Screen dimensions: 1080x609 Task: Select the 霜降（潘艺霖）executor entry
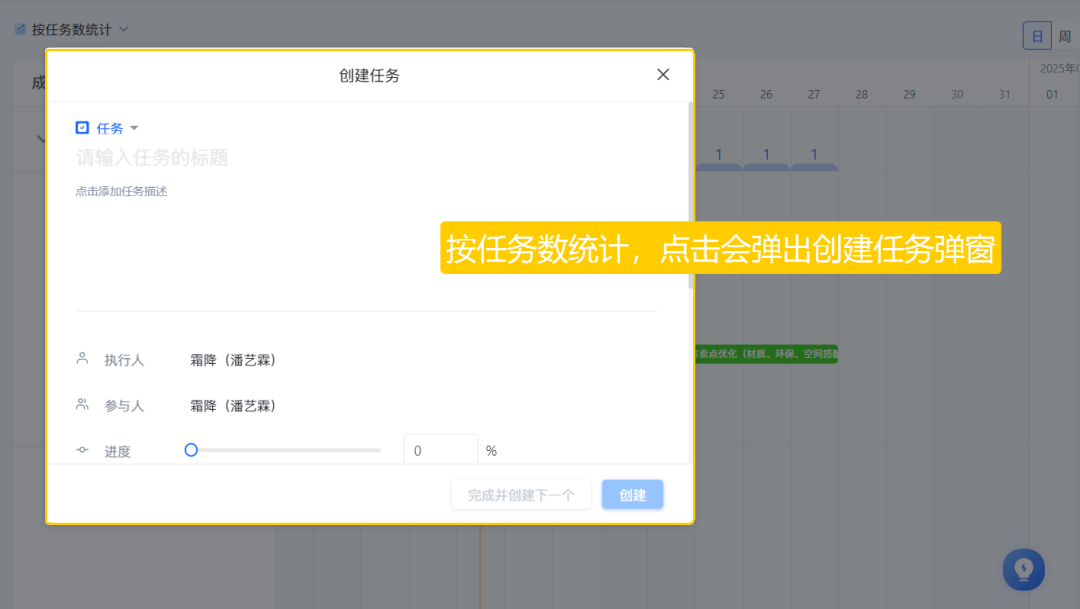pyautogui.click(x=232, y=359)
